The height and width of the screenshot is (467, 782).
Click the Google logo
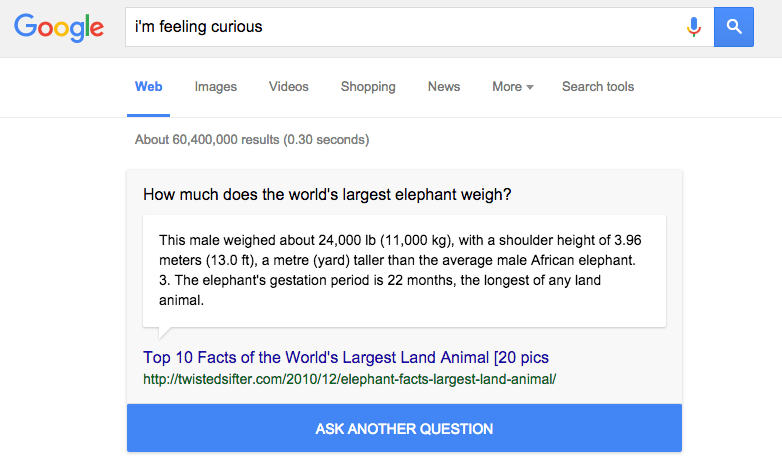pos(59,27)
